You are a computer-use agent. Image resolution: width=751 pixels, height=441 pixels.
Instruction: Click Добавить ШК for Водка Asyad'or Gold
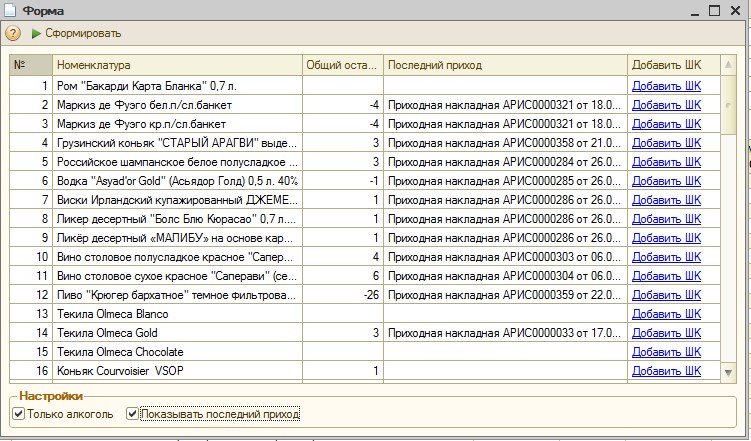point(666,181)
